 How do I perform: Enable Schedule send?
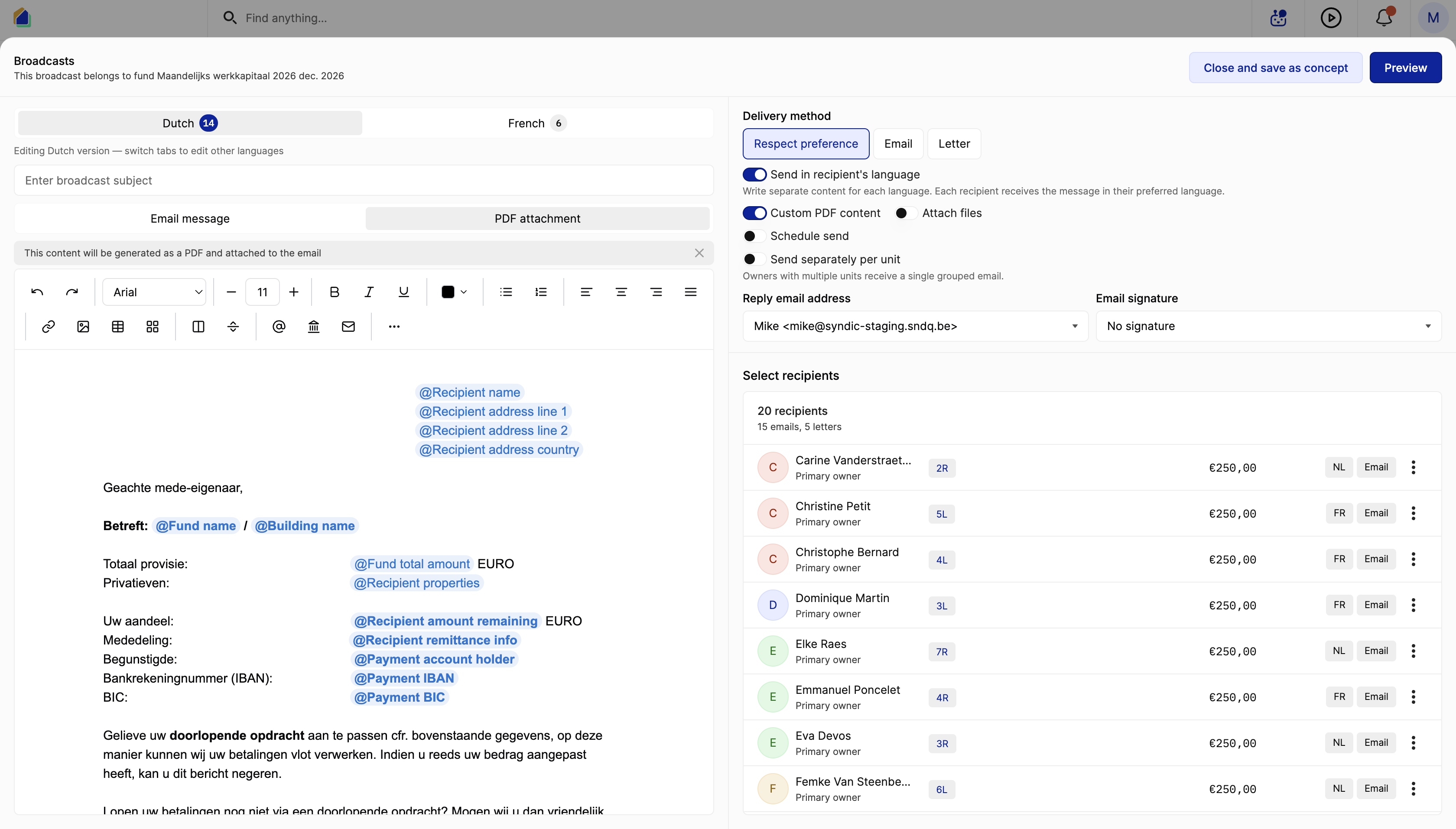click(x=754, y=236)
